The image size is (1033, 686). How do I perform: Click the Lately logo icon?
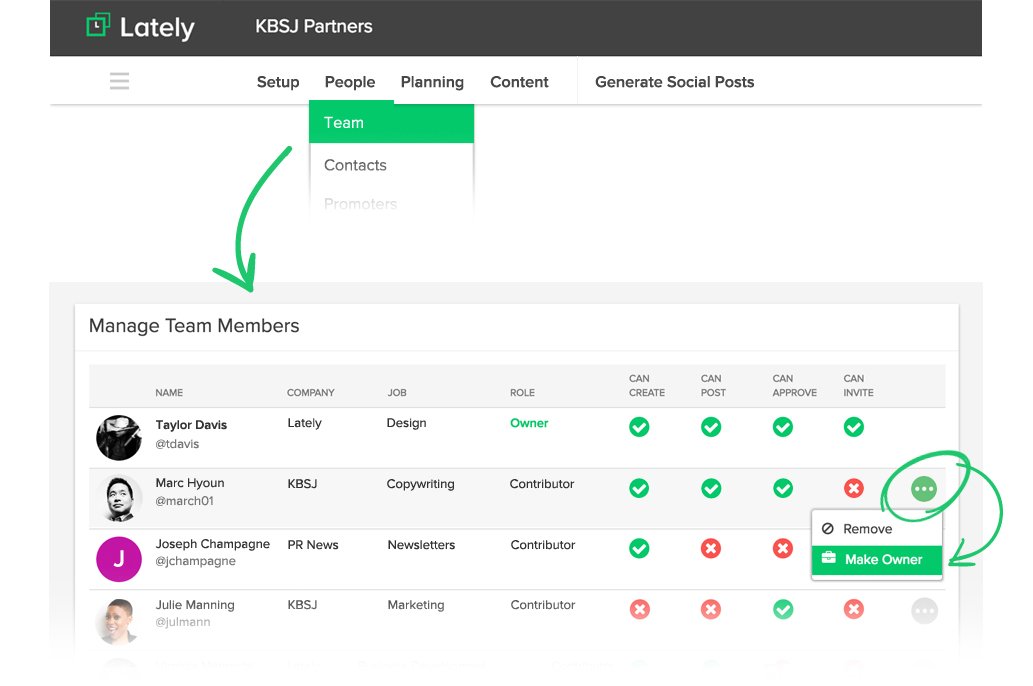coord(98,25)
